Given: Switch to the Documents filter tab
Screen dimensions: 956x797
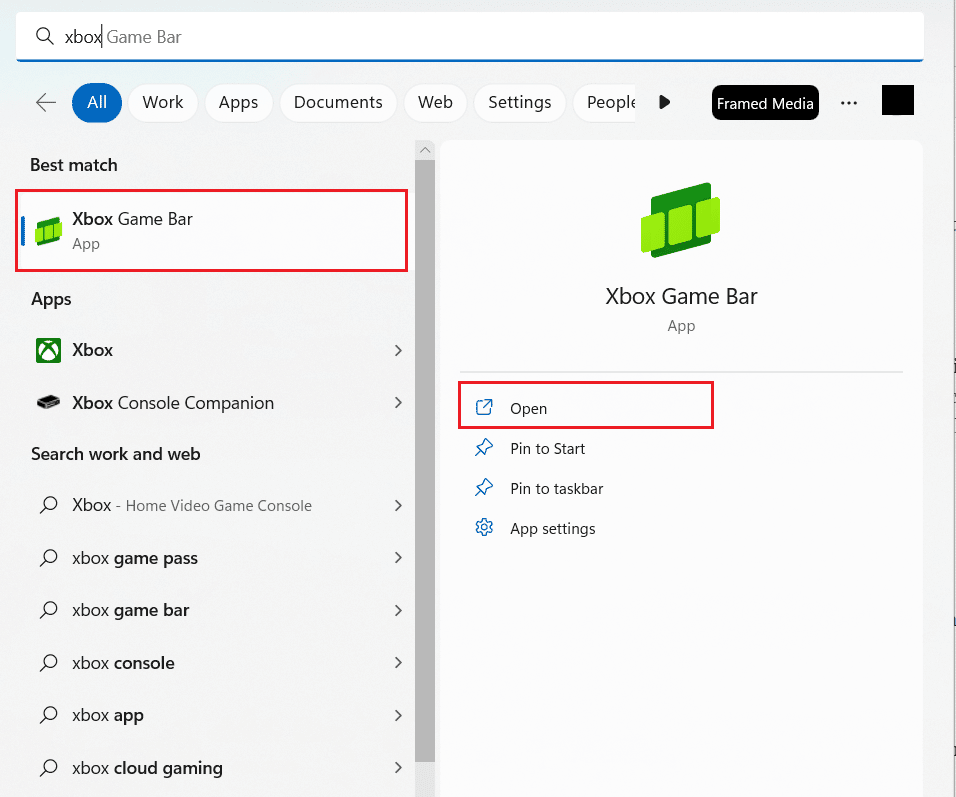Looking at the screenshot, I should (x=338, y=101).
